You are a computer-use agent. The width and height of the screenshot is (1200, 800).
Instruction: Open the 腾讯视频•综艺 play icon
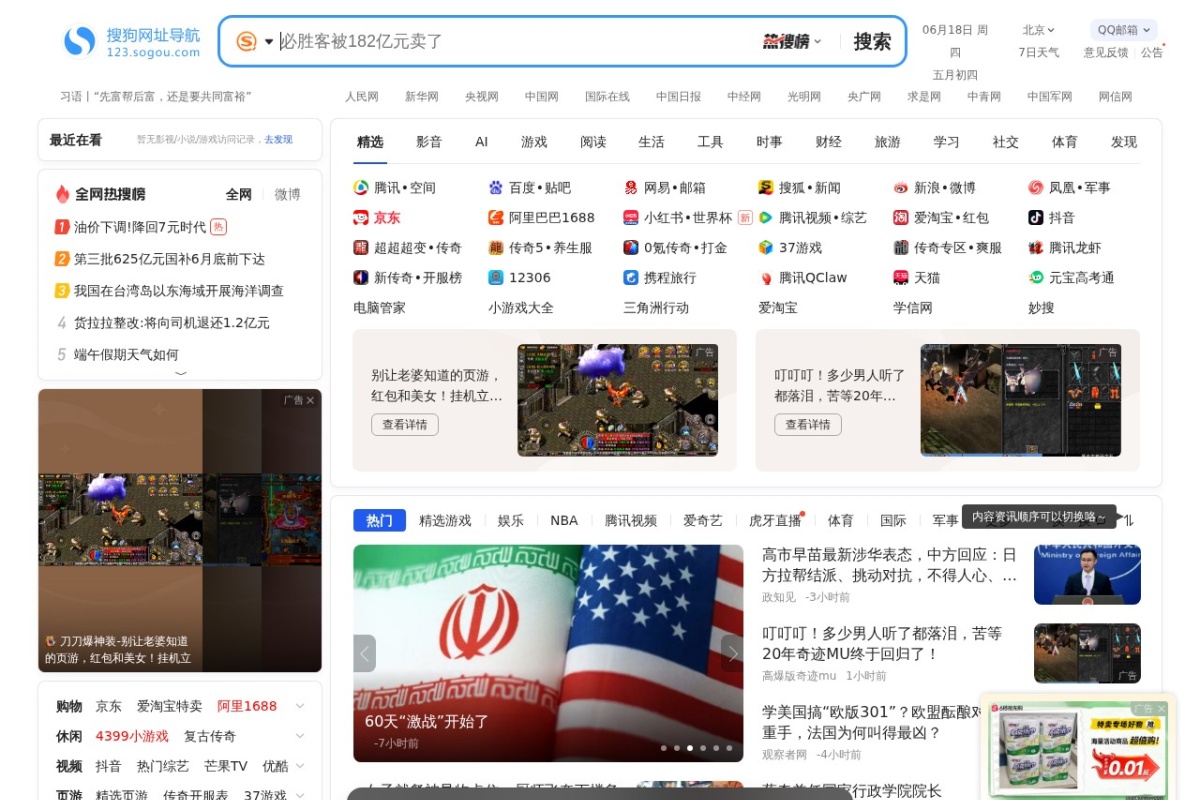coord(766,217)
